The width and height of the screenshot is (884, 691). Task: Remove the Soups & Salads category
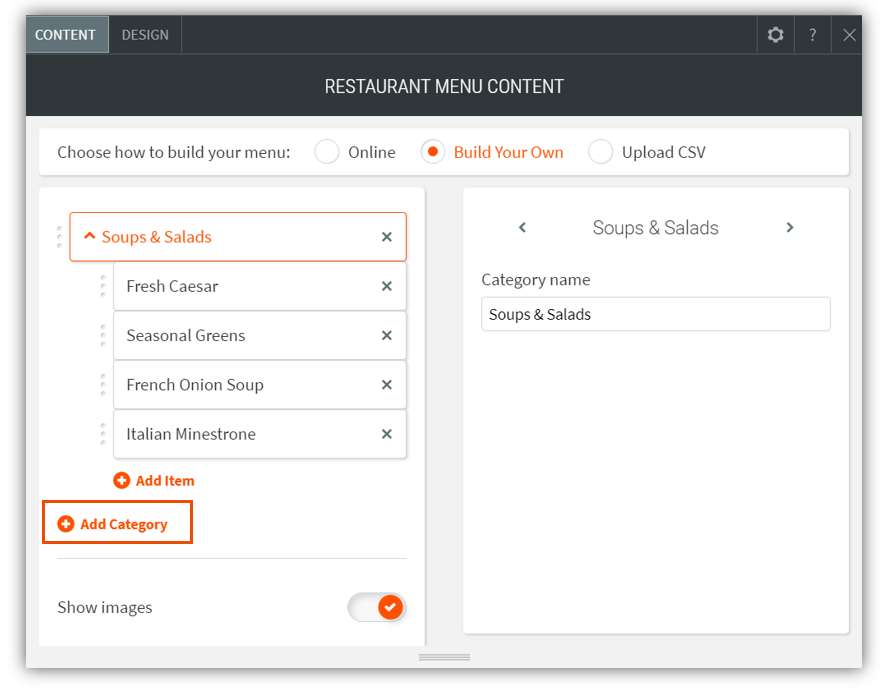pos(387,237)
